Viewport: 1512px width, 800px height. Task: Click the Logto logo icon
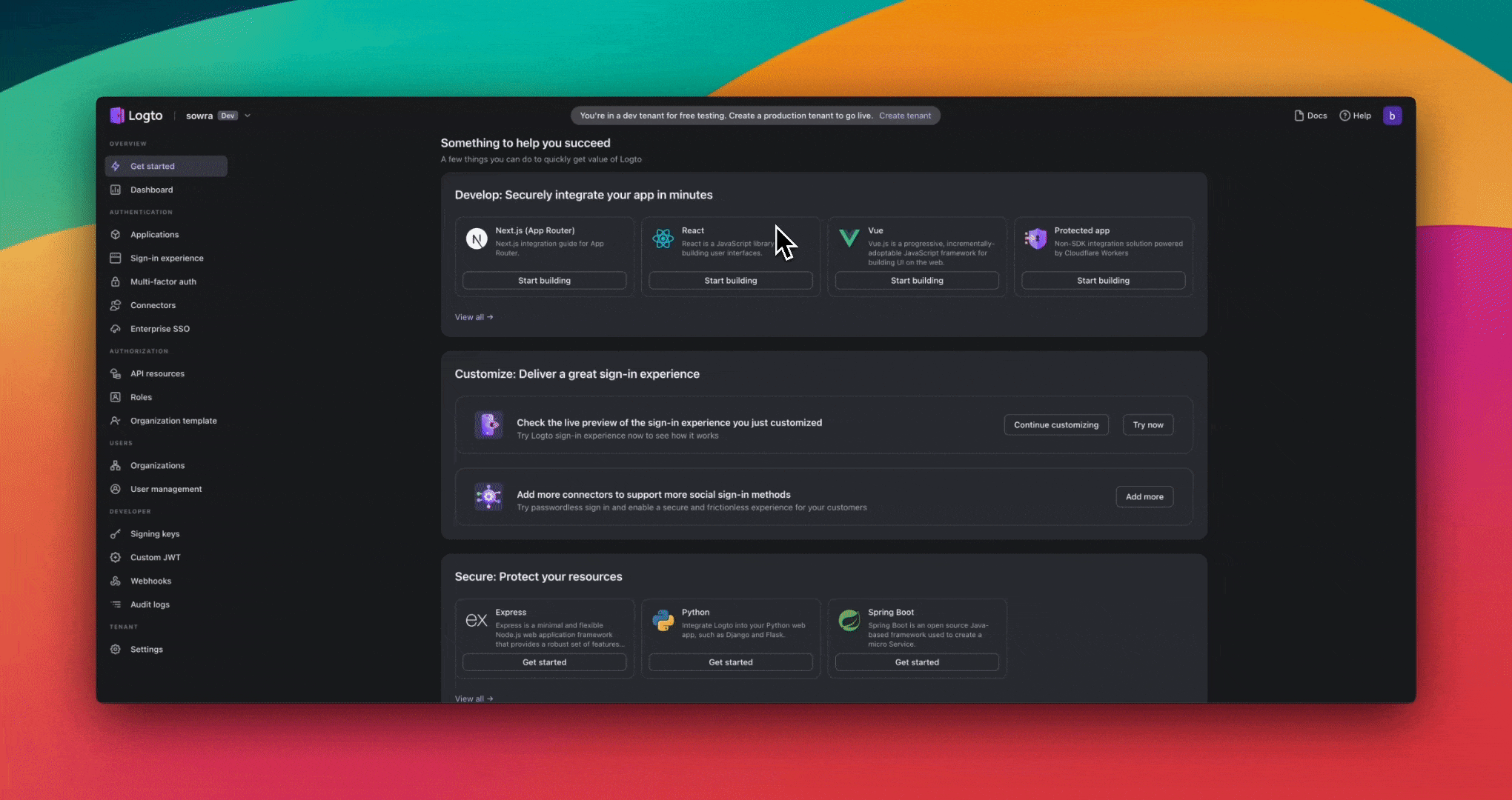[x=117, y=116]
